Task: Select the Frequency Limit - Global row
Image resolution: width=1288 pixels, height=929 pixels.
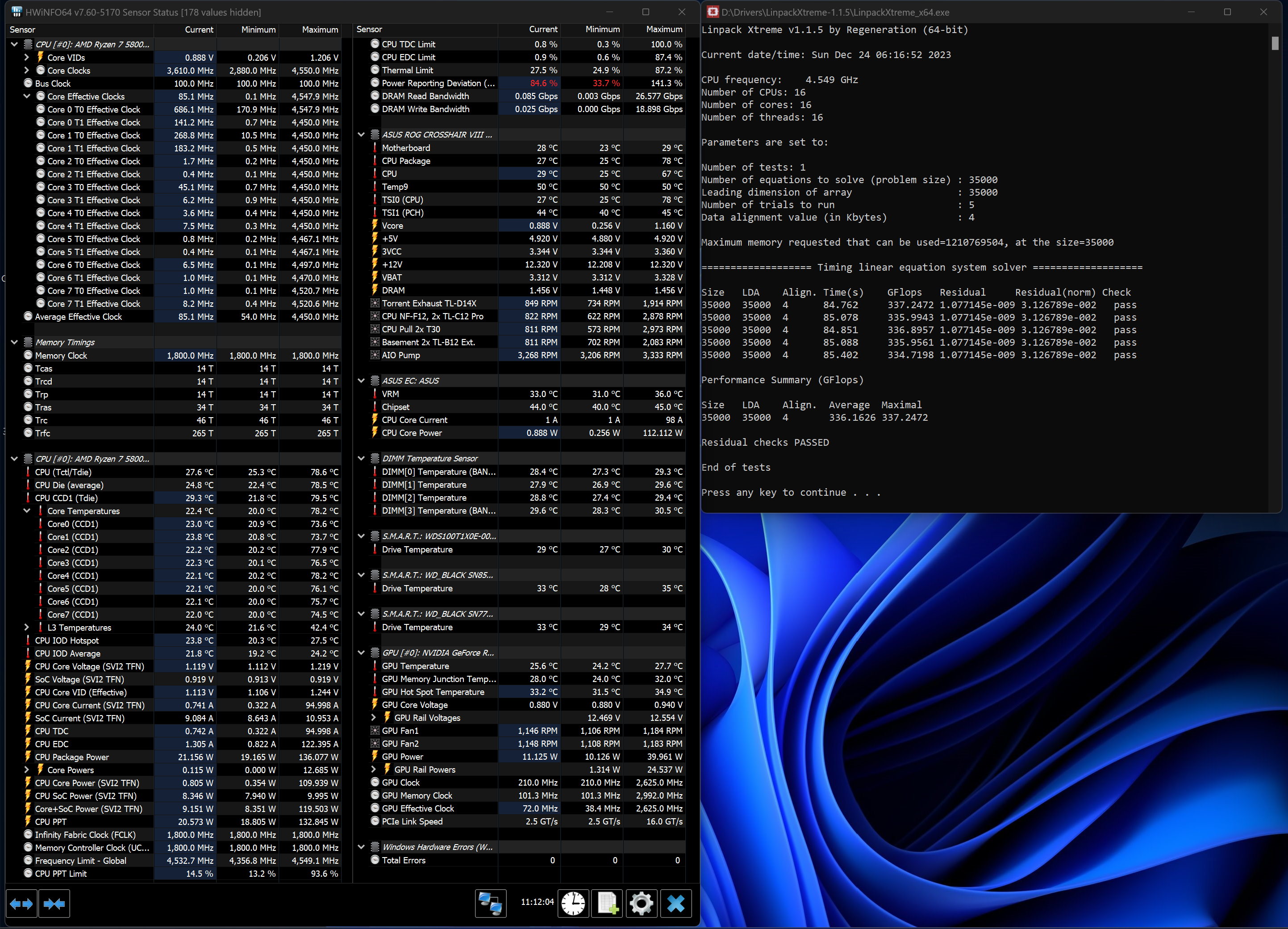Action: 173,860
